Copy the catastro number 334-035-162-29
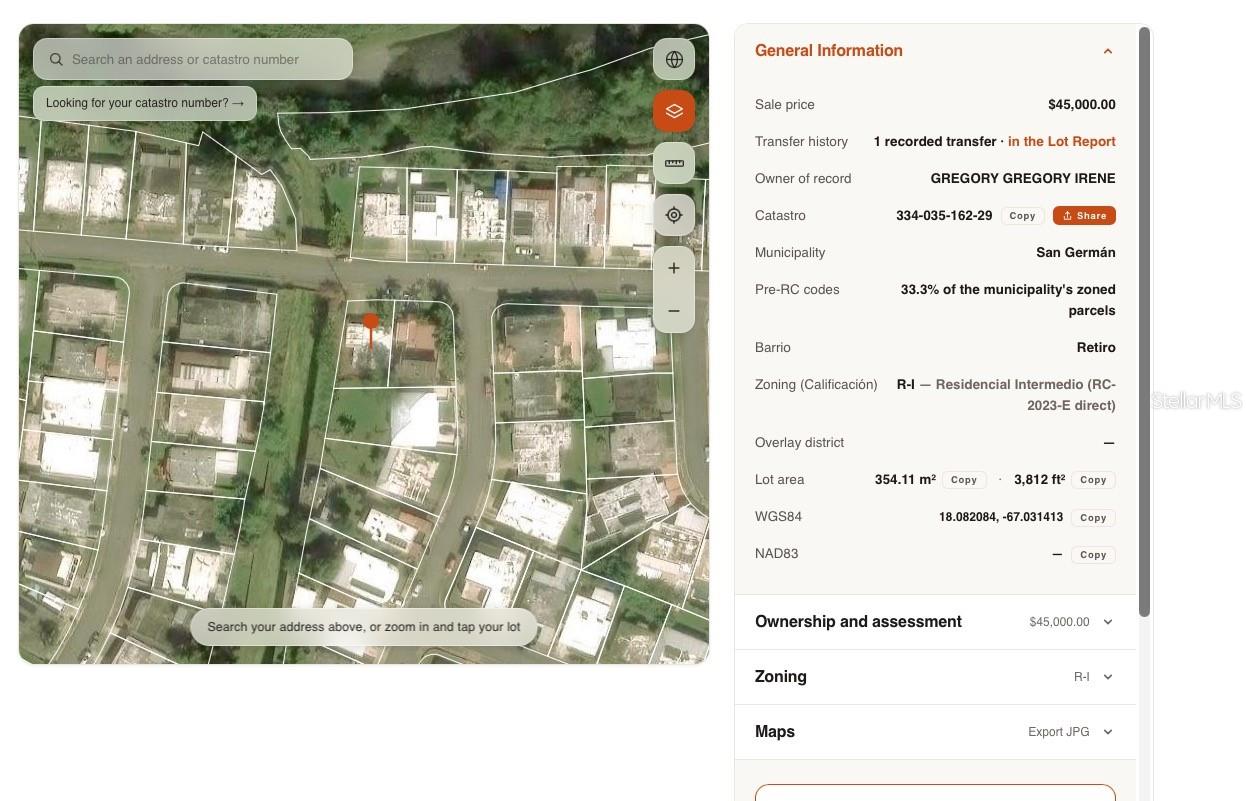 tap(1022, 216)
